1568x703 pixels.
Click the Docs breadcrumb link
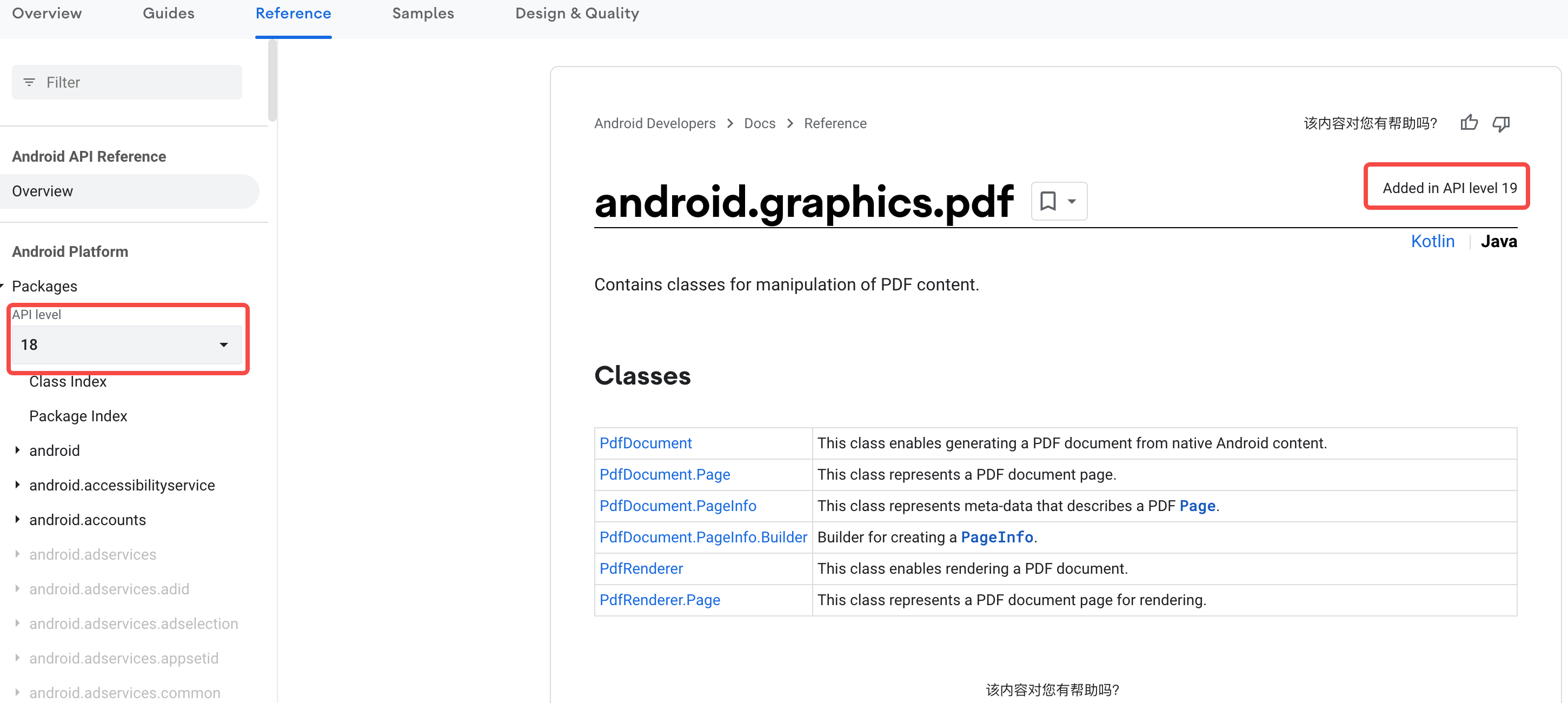(760, 123)
